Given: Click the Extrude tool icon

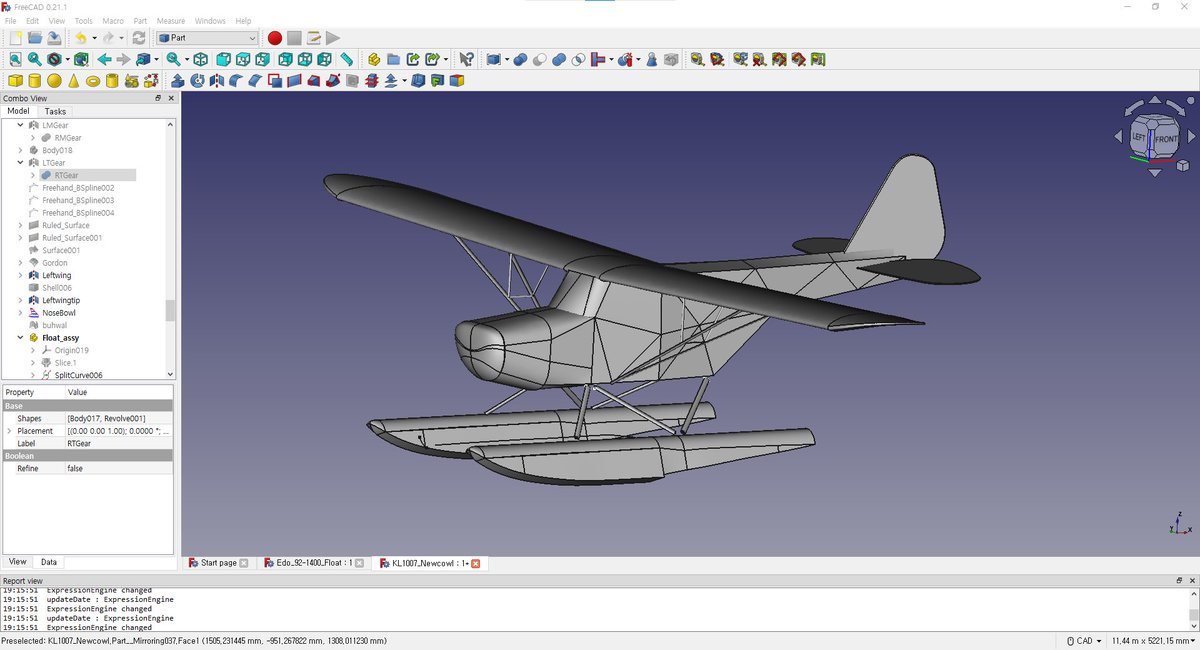Looking at the screenshot, I should (x=178, y=81).
